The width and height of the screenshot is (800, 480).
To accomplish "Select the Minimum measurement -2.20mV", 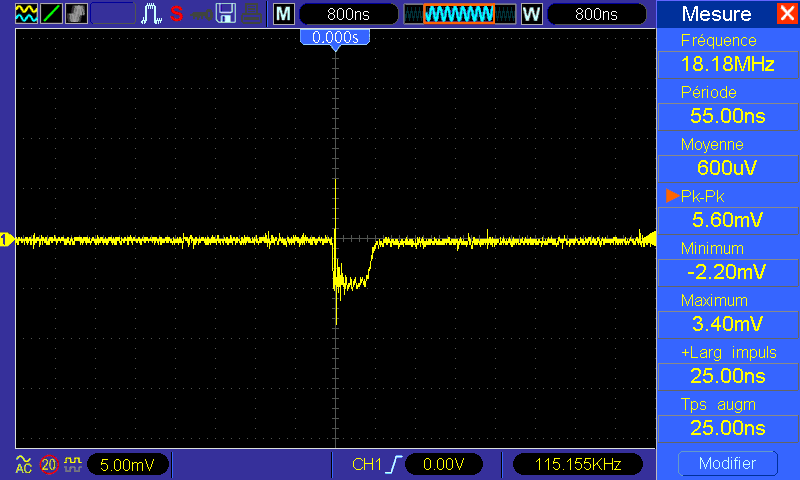I will pyautogui.click(x=727, y=271).
